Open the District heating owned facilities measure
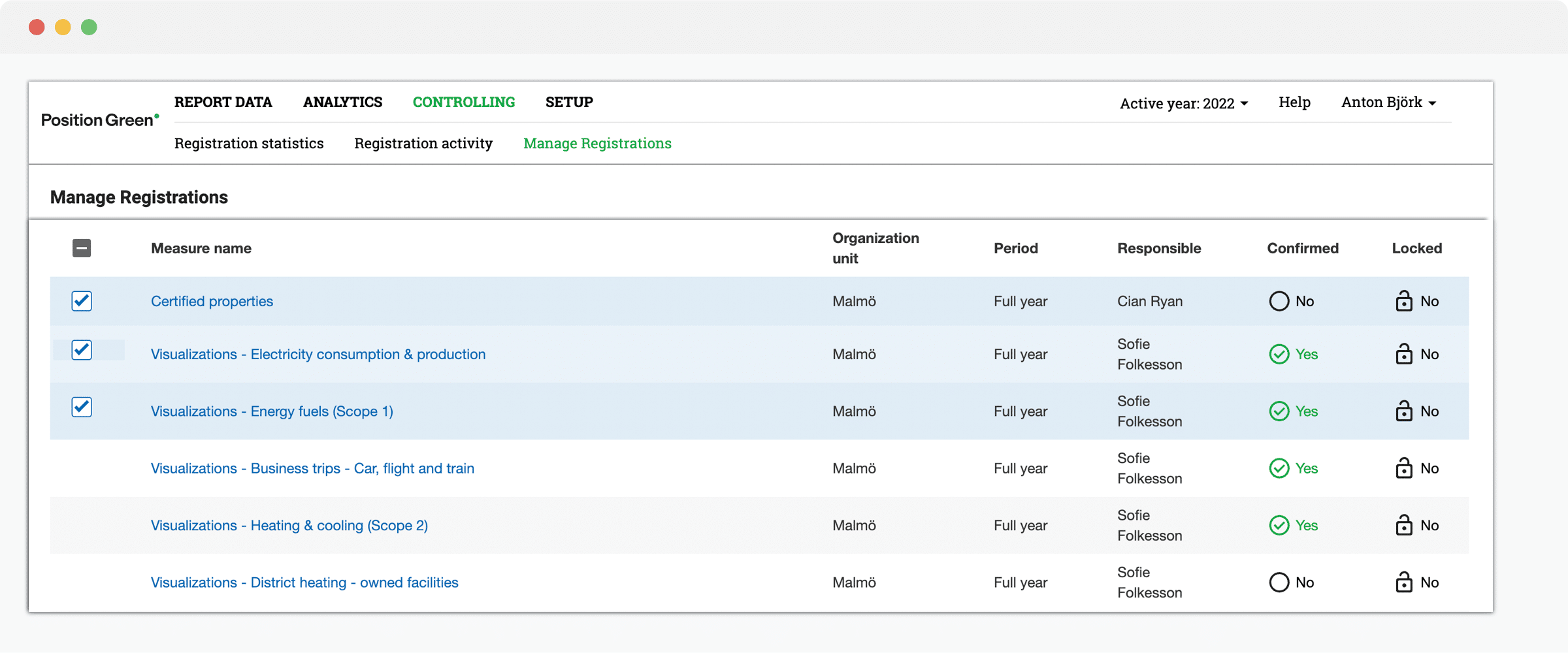The image size is (1568, 653). (x=304, y=582)
